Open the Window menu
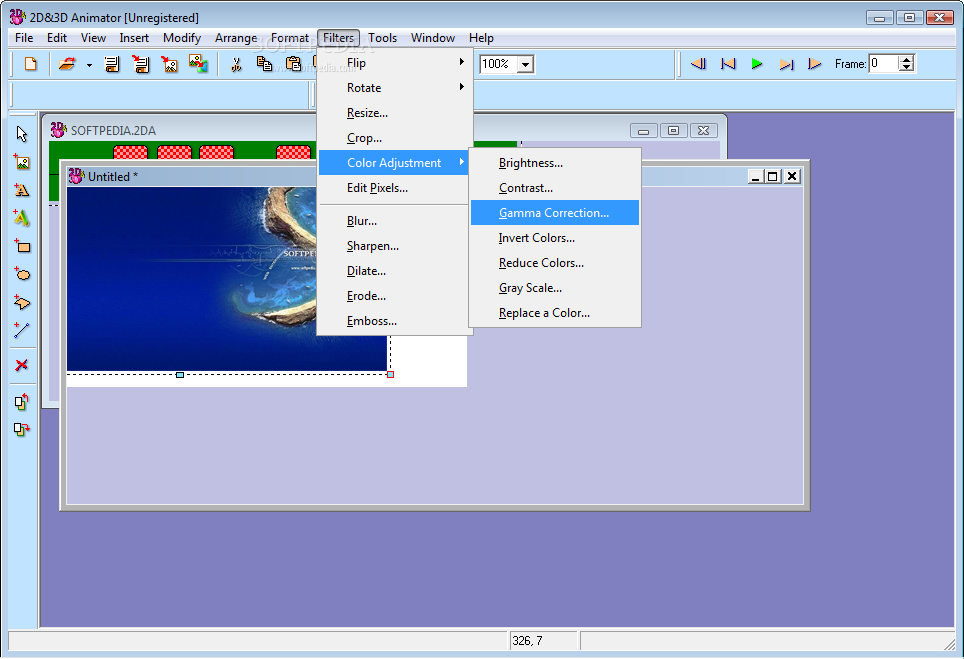 click(433, 38)
